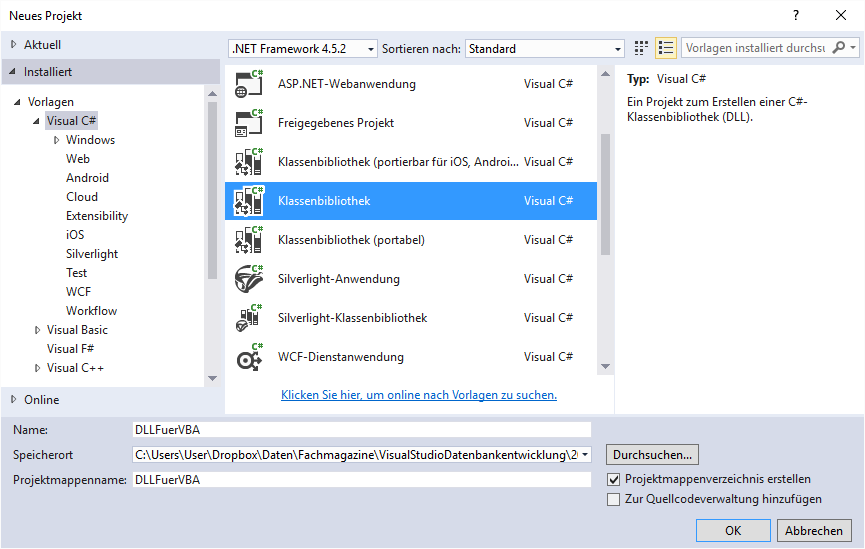865x549 pixels.
Task: Switch to small icons view
Action: (641, 48)
